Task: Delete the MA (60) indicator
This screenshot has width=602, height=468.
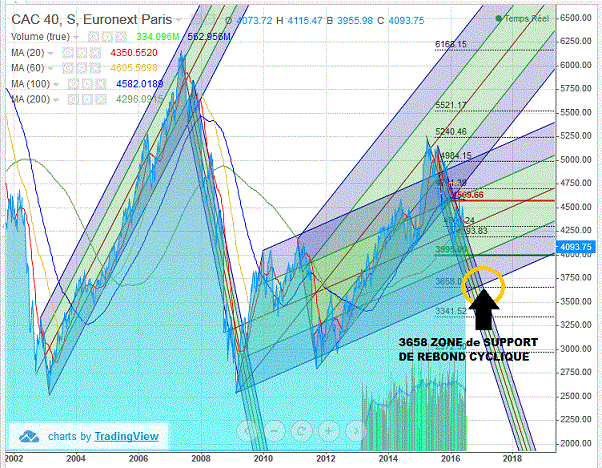Action: [95, 68]
